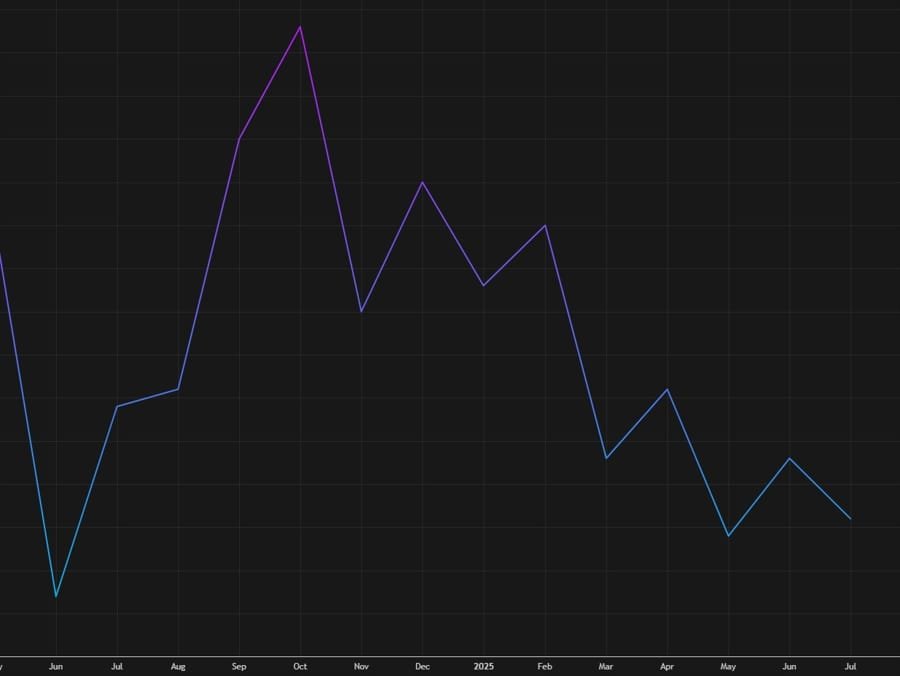The image size is (900, 676).
Task: Select the May trough point on the line
Action: 728,536
